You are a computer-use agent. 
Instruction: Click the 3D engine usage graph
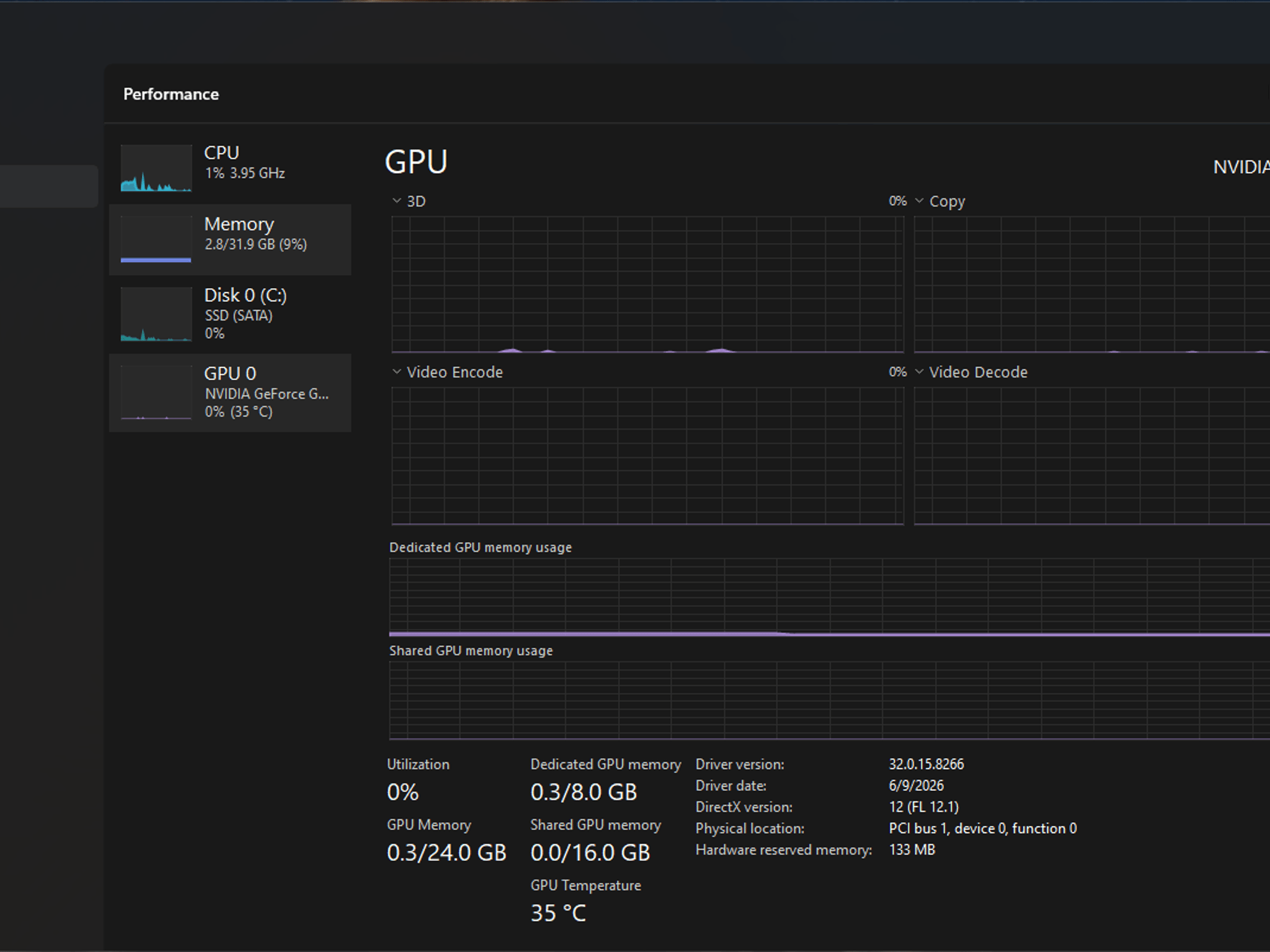pos(647,284)
